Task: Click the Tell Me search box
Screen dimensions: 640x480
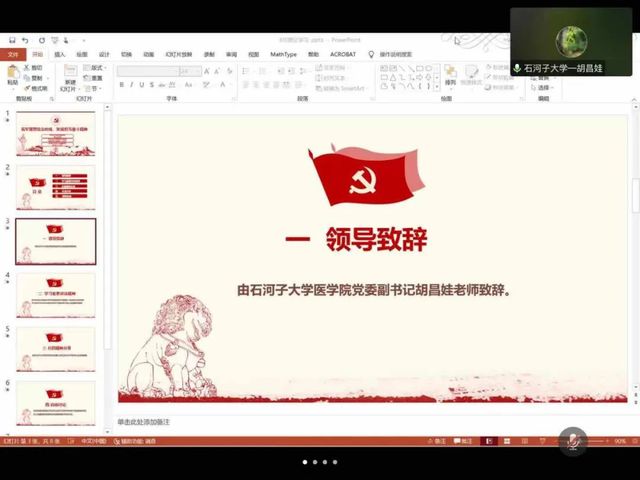Action: click(396, 54)
